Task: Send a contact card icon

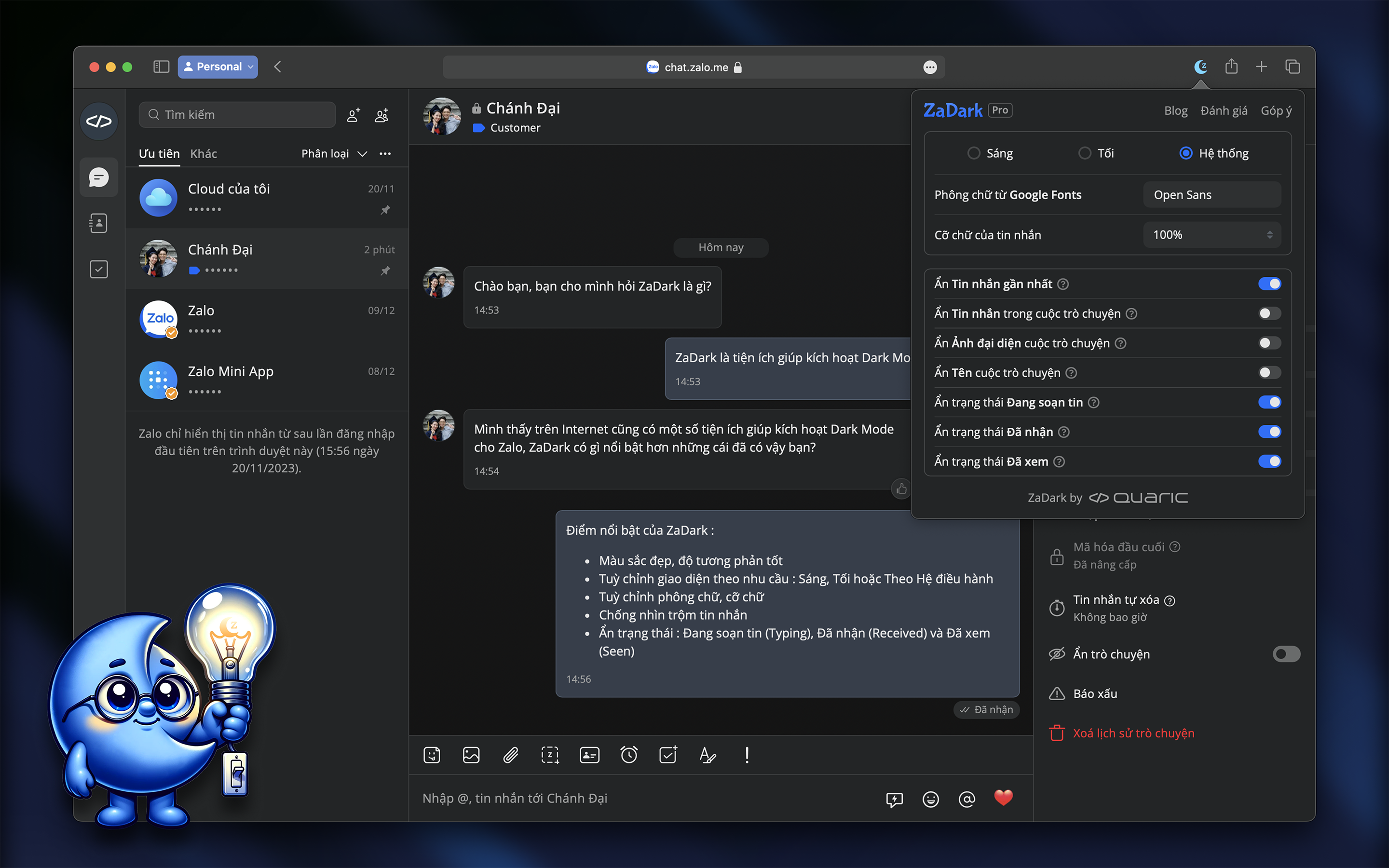Action: point(589,755)
